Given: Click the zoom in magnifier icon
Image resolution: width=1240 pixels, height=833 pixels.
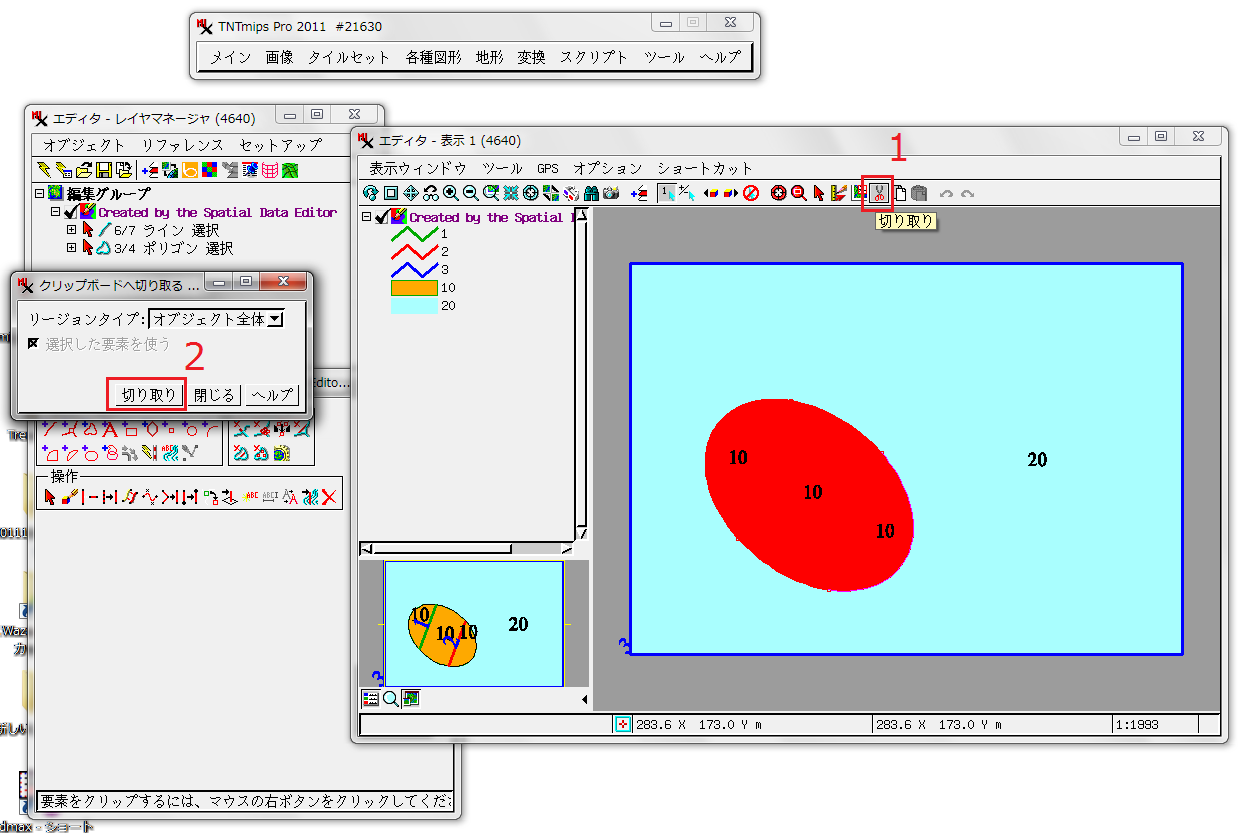Looking at the screenshot, I should click(450, 193).
